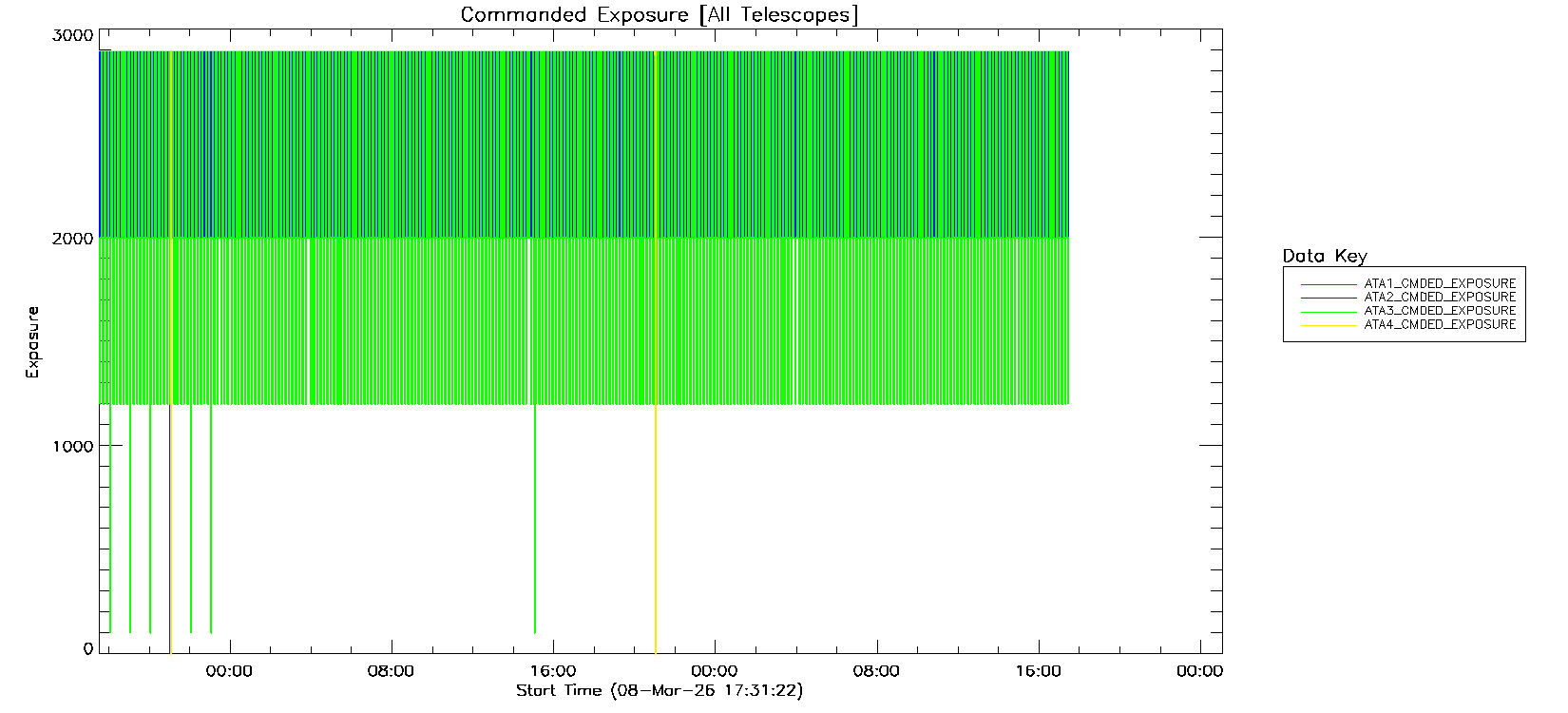Click the Data Key legend heading
The width and height of the screenshot is (1568, 713).
(x=1324, y=256)
